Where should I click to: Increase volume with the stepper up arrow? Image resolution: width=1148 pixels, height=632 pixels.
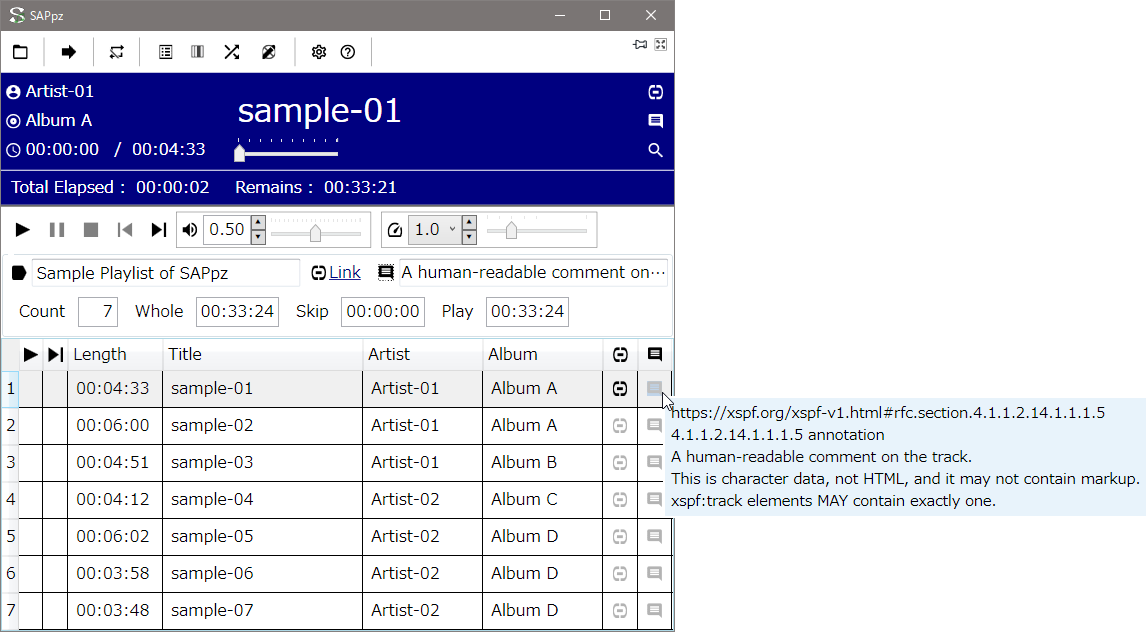point(258,223)
